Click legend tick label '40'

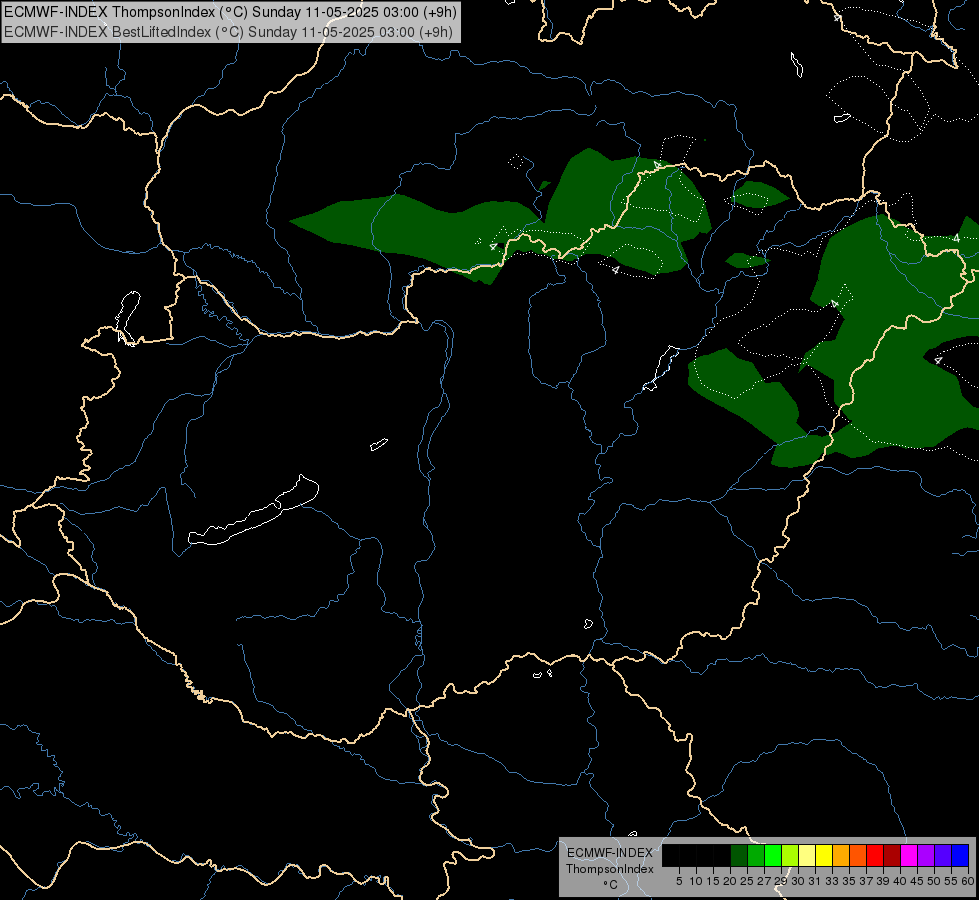[900, 881]
